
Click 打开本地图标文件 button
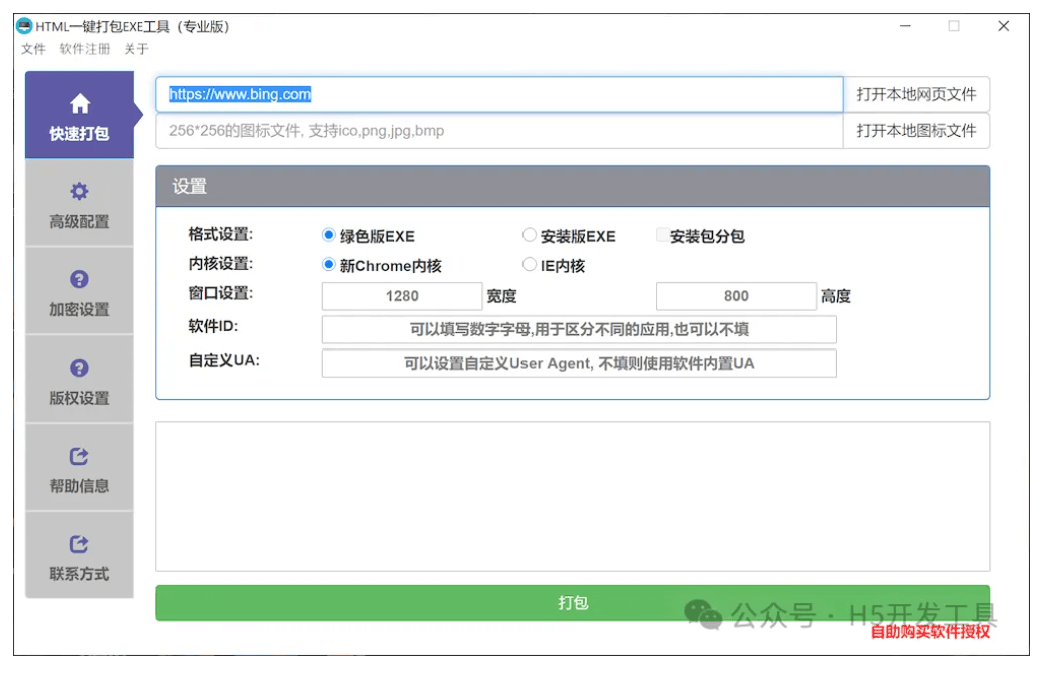click(916, 131)
